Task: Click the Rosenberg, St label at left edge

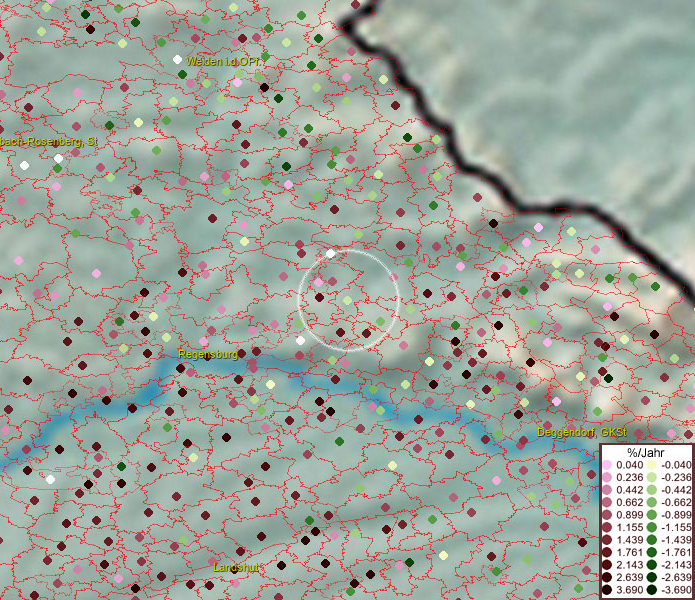Action: [x=49, y=142]
